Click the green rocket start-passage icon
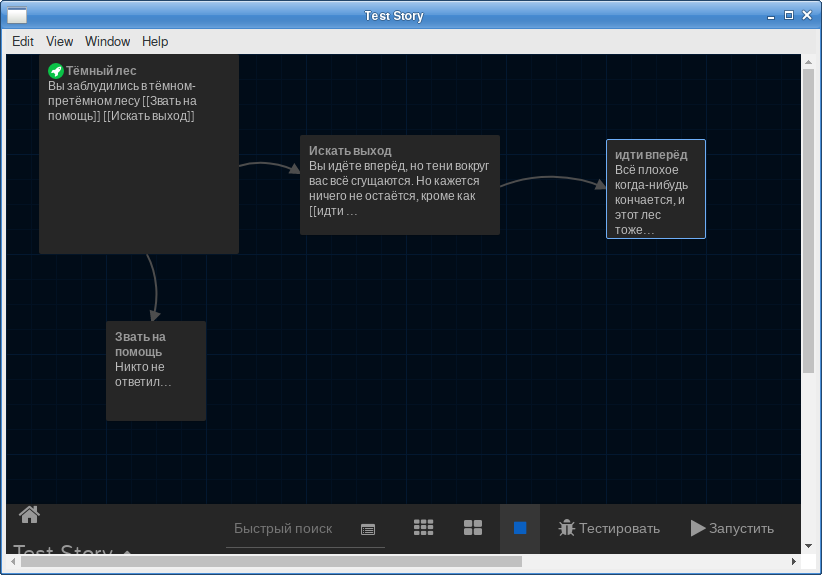 click(x=56, y=71)
